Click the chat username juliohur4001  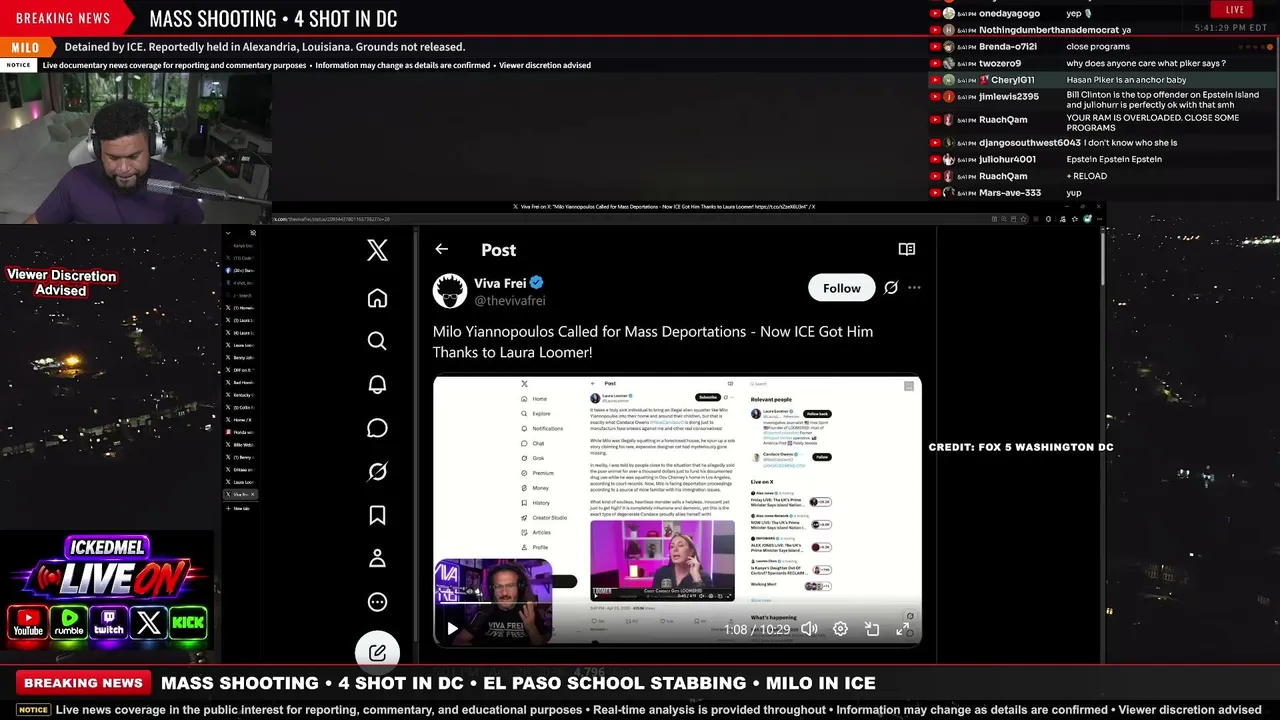click(1007, 159)
